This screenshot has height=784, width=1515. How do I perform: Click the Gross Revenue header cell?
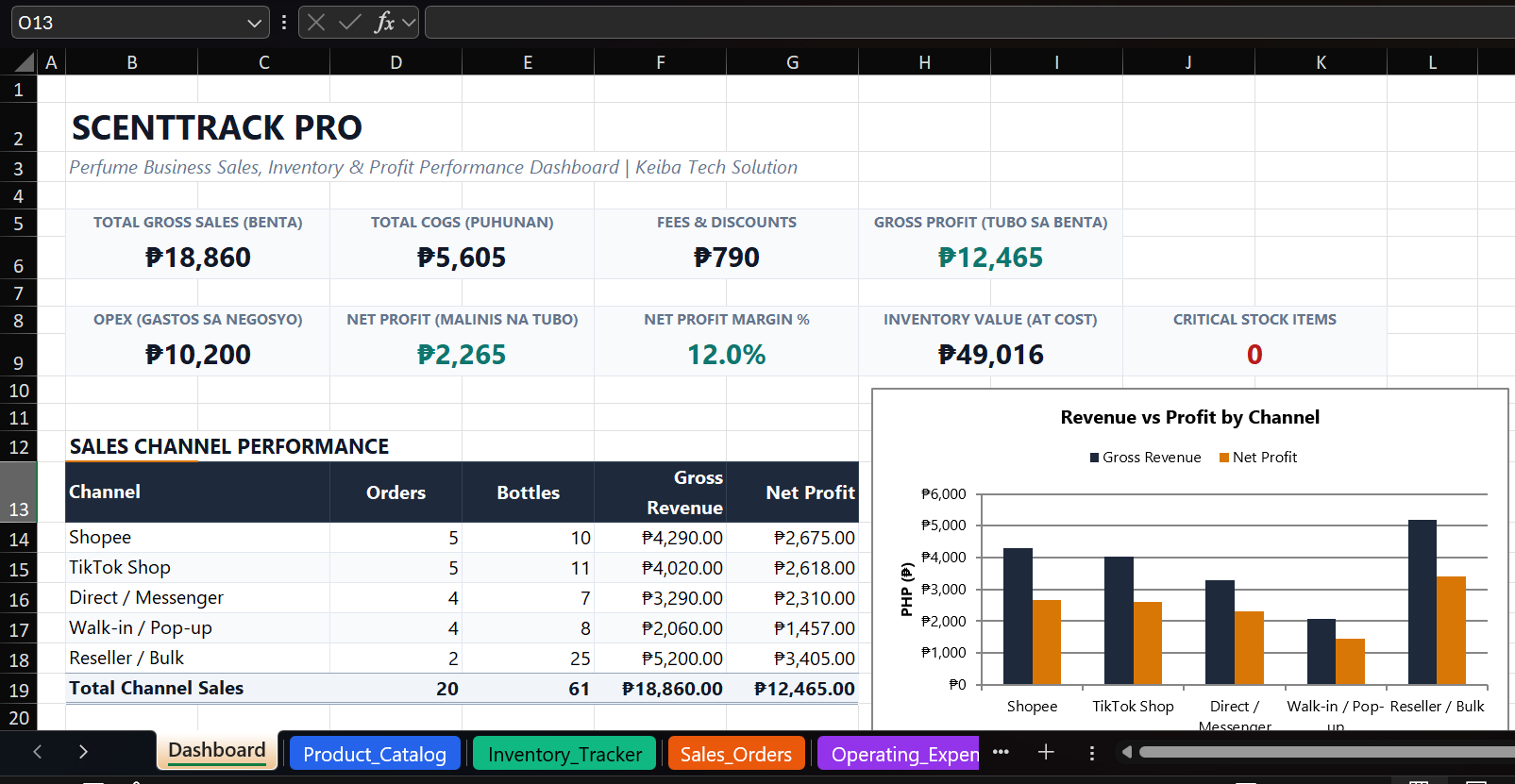[661, 492]
